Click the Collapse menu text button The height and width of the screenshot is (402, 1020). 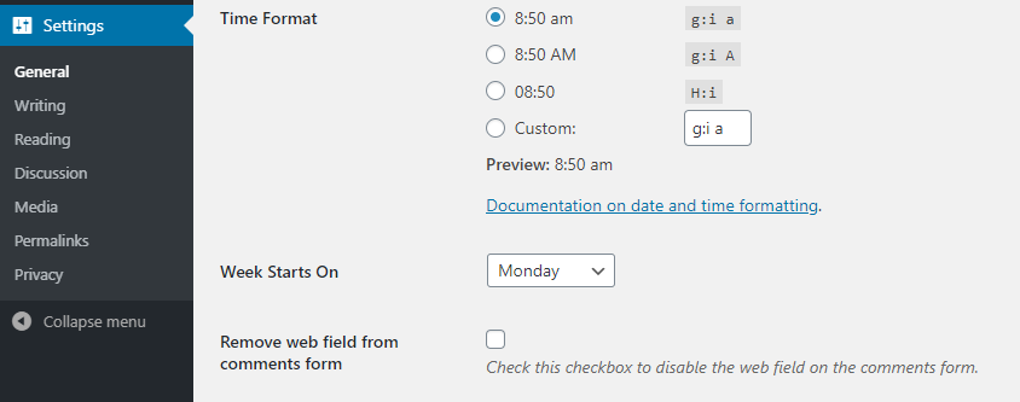(94, 322)
